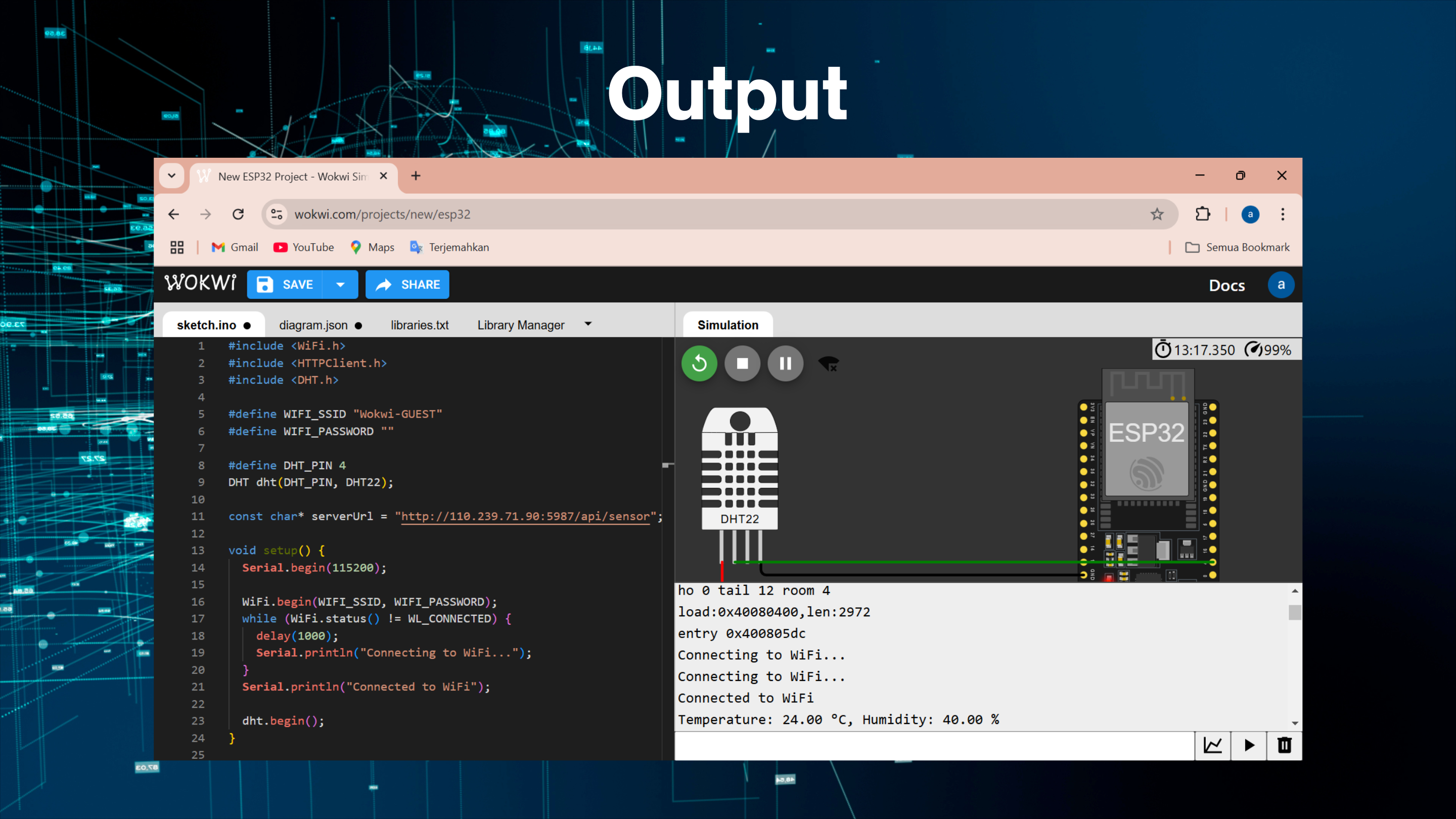The height and width of the screenshot is (819, 1456).
Task: Close the New ESP32 Project tab
Action: [383, 176]
